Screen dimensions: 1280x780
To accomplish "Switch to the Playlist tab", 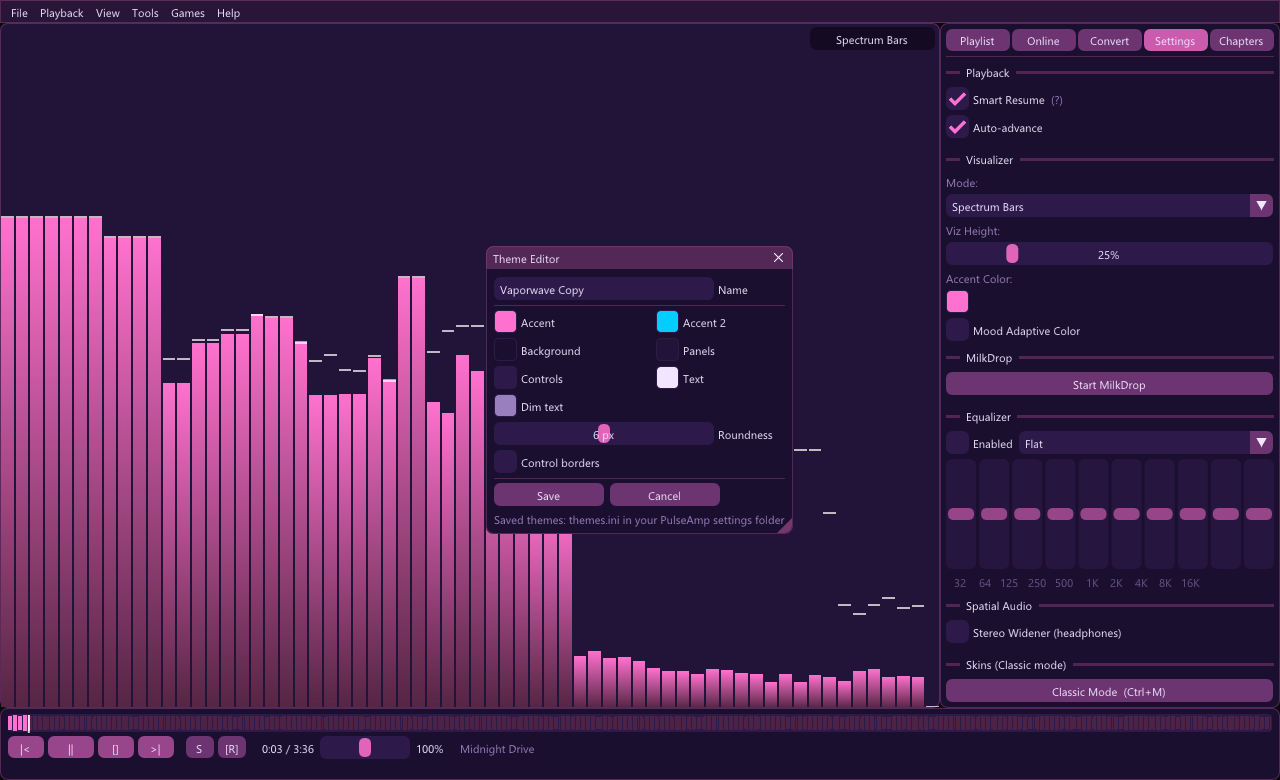I will [x=977, y=40].
